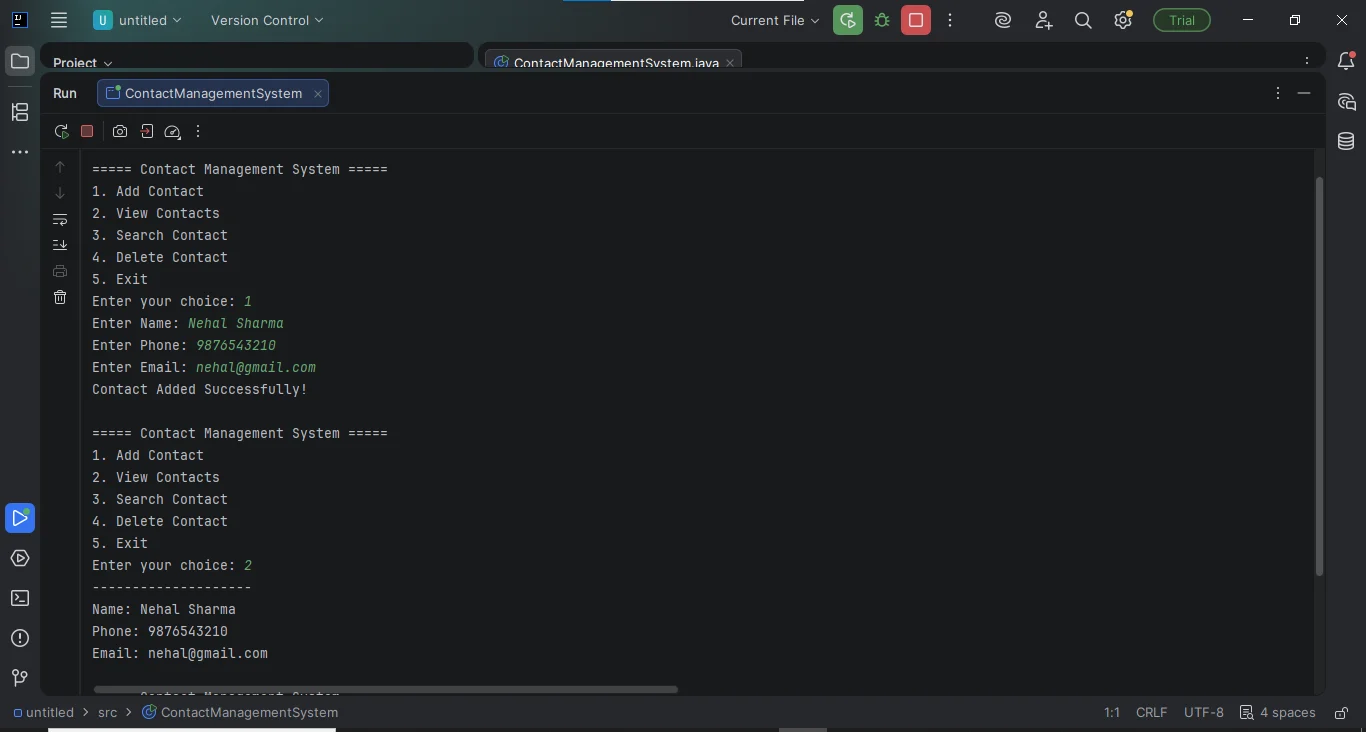This screenshot has width=1366, height=732.
Task: Click "Contact Added Successfully!" console line
Action: tap(200, 389)
